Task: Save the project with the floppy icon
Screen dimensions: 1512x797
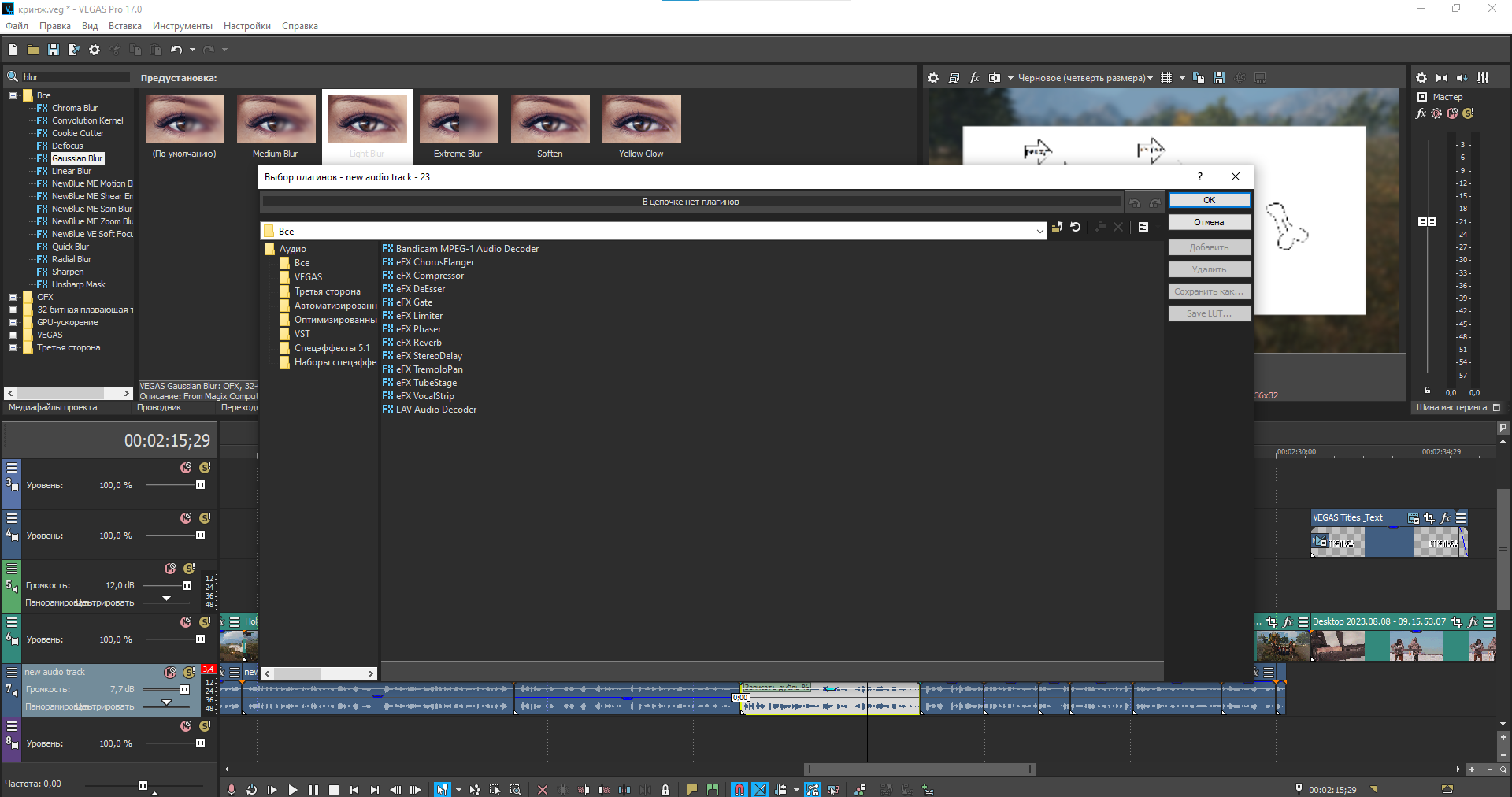Action: [x=54, y=50]
